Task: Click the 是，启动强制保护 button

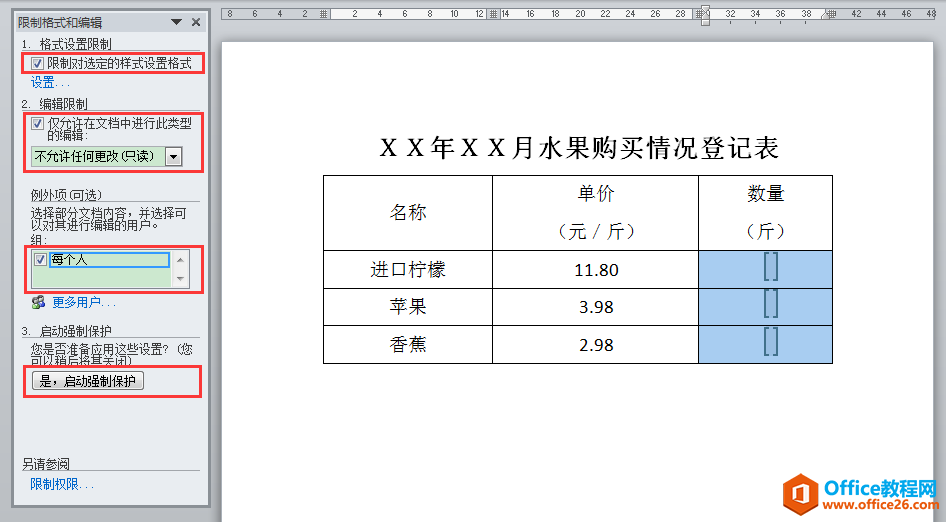Action: [x=88, y=381]
